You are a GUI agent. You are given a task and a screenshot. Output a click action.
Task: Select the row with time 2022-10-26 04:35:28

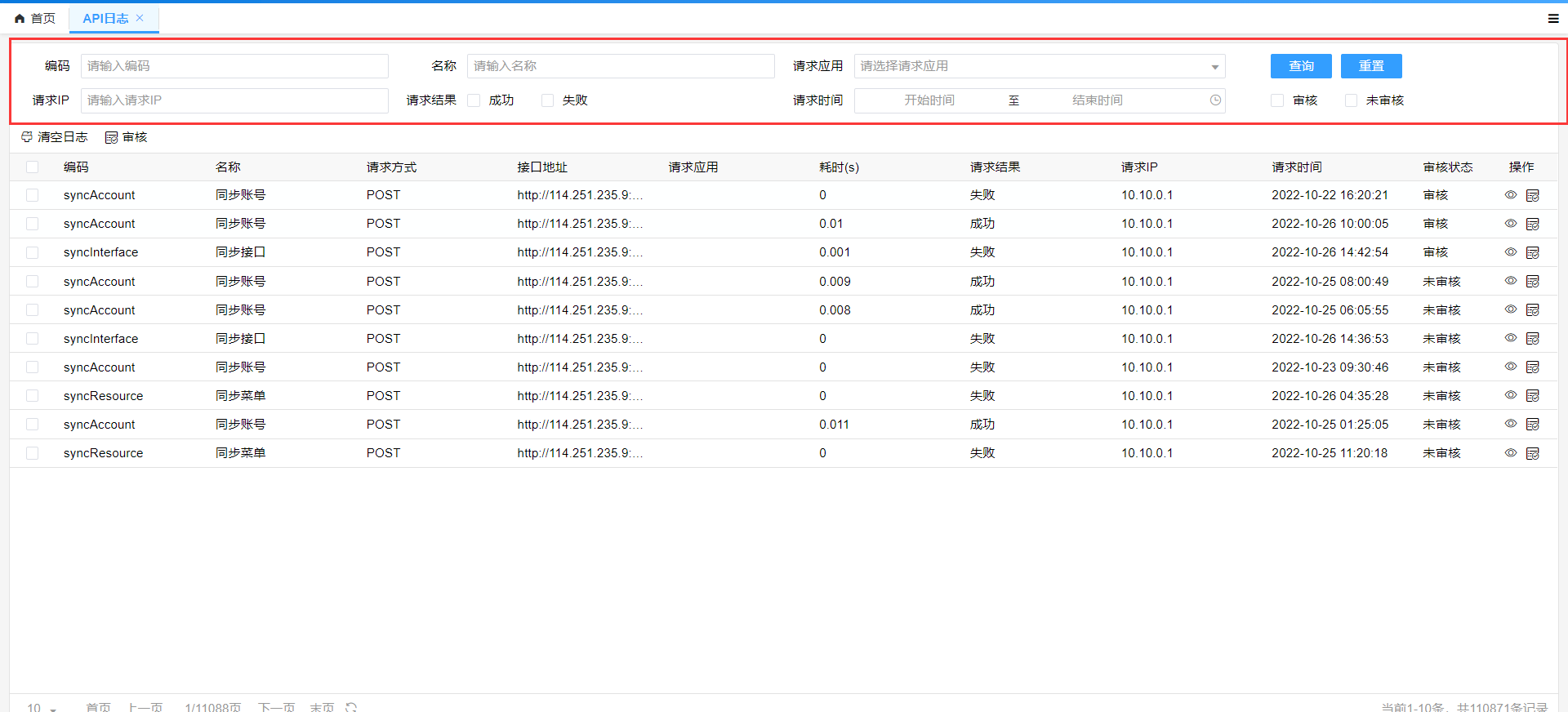32,395
